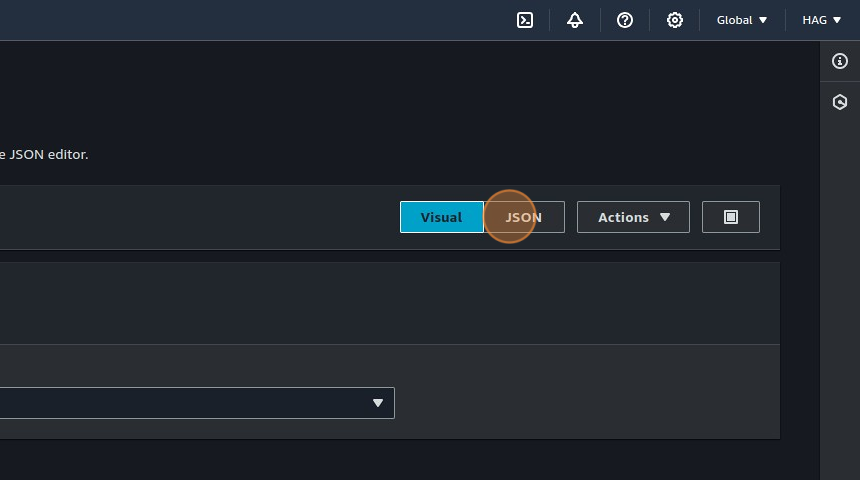Screen dimensions: 860x480
Task: Click the empty area below right sidebar icons
Action: tap(840, 300)
